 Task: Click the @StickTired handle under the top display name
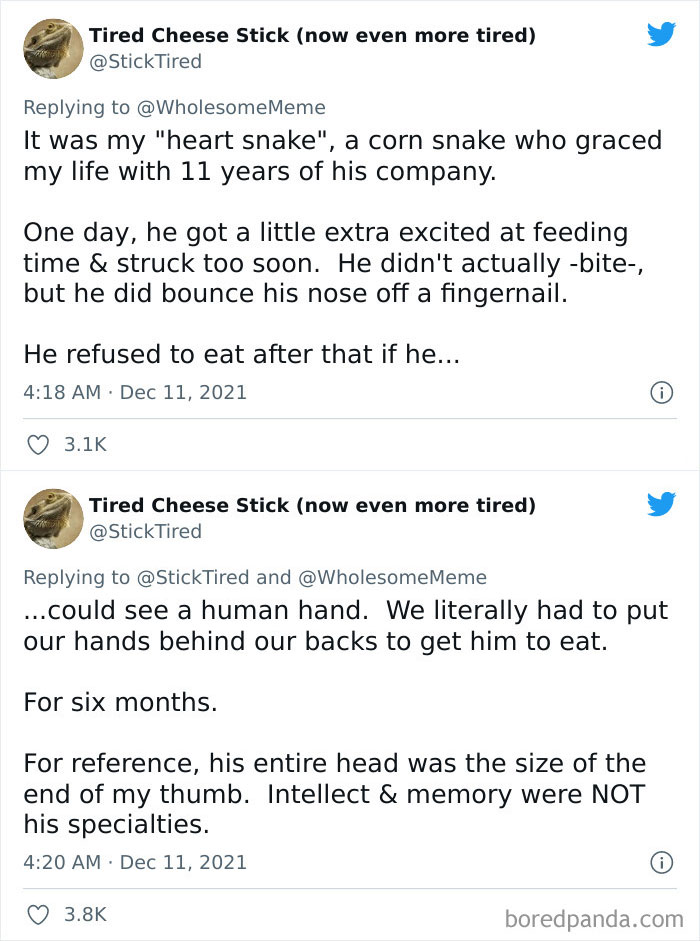[x=146, y=60]
